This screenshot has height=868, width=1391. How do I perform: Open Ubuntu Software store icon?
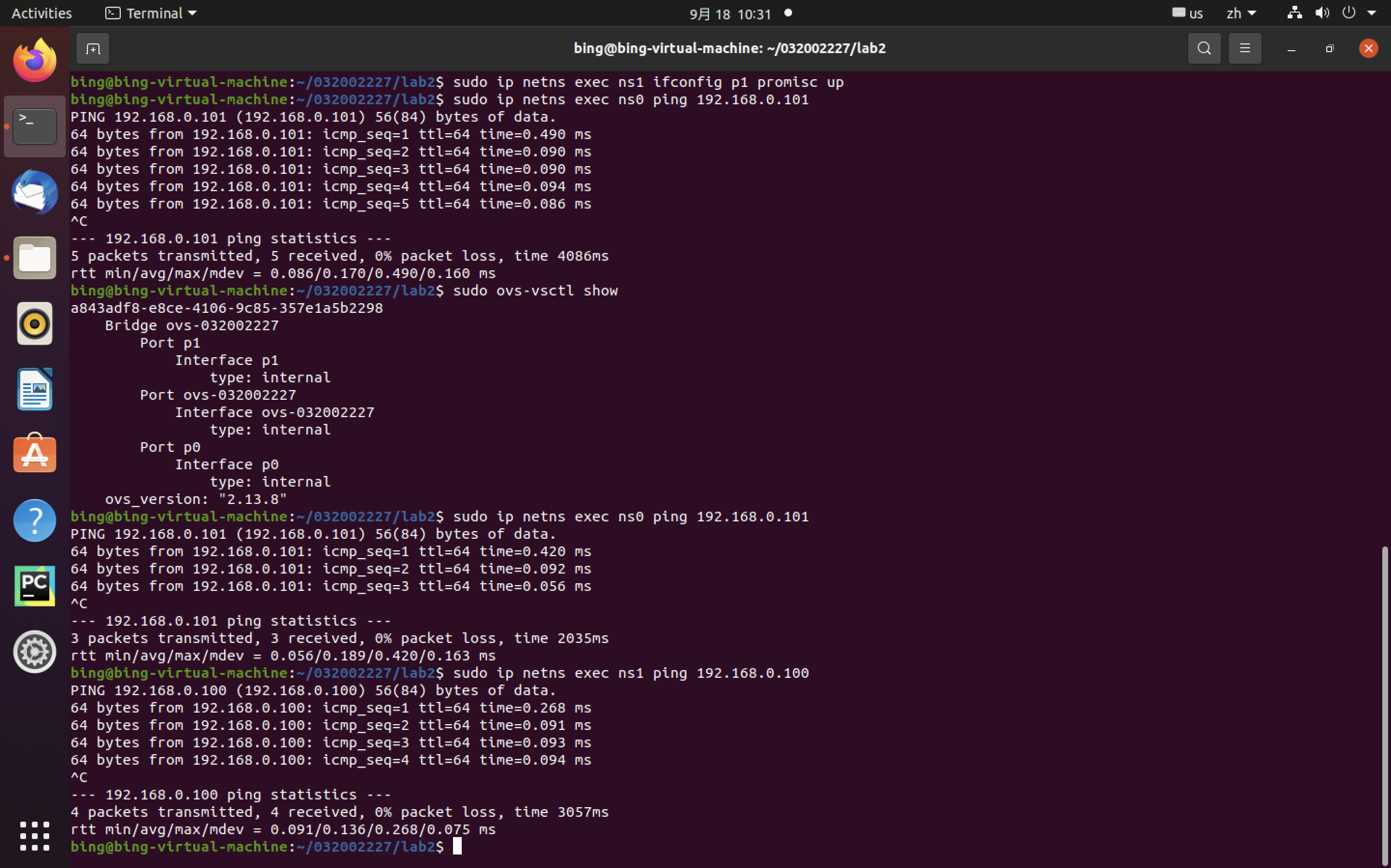point(34,454)
